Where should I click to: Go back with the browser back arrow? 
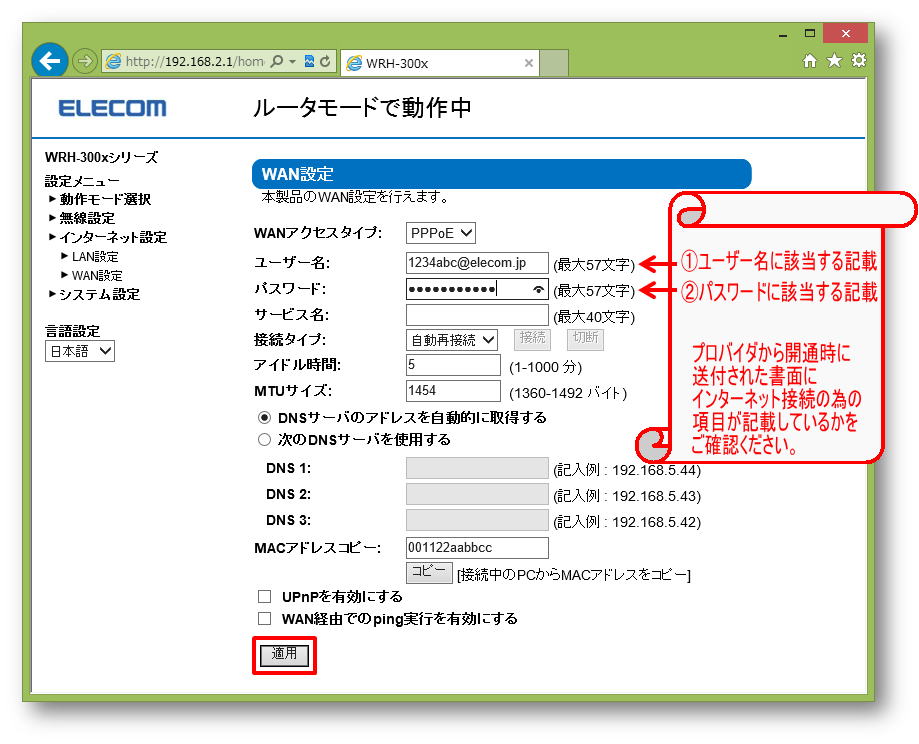50,60
